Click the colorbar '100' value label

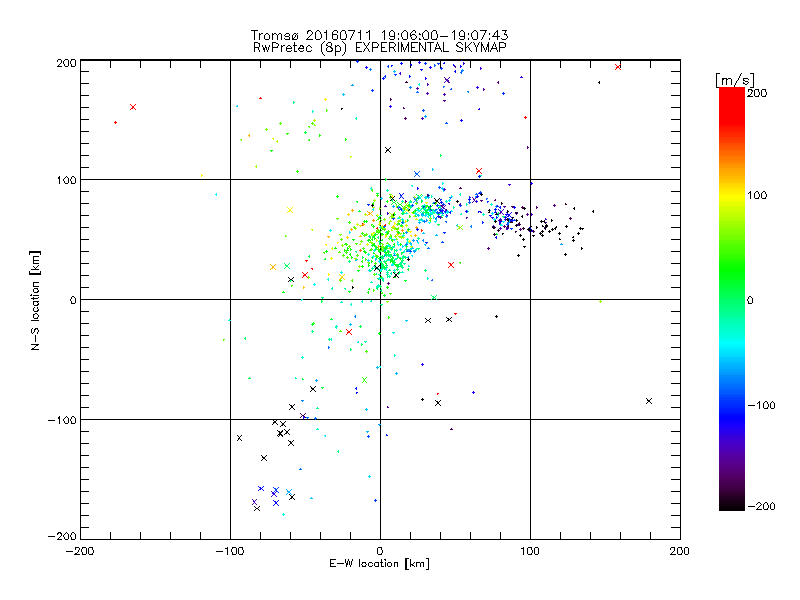[x=757, y=195]
